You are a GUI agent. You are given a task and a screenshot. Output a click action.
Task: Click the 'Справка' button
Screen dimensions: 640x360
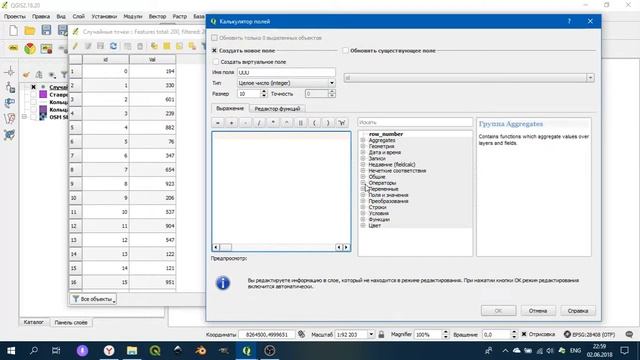tap(578, 311)
